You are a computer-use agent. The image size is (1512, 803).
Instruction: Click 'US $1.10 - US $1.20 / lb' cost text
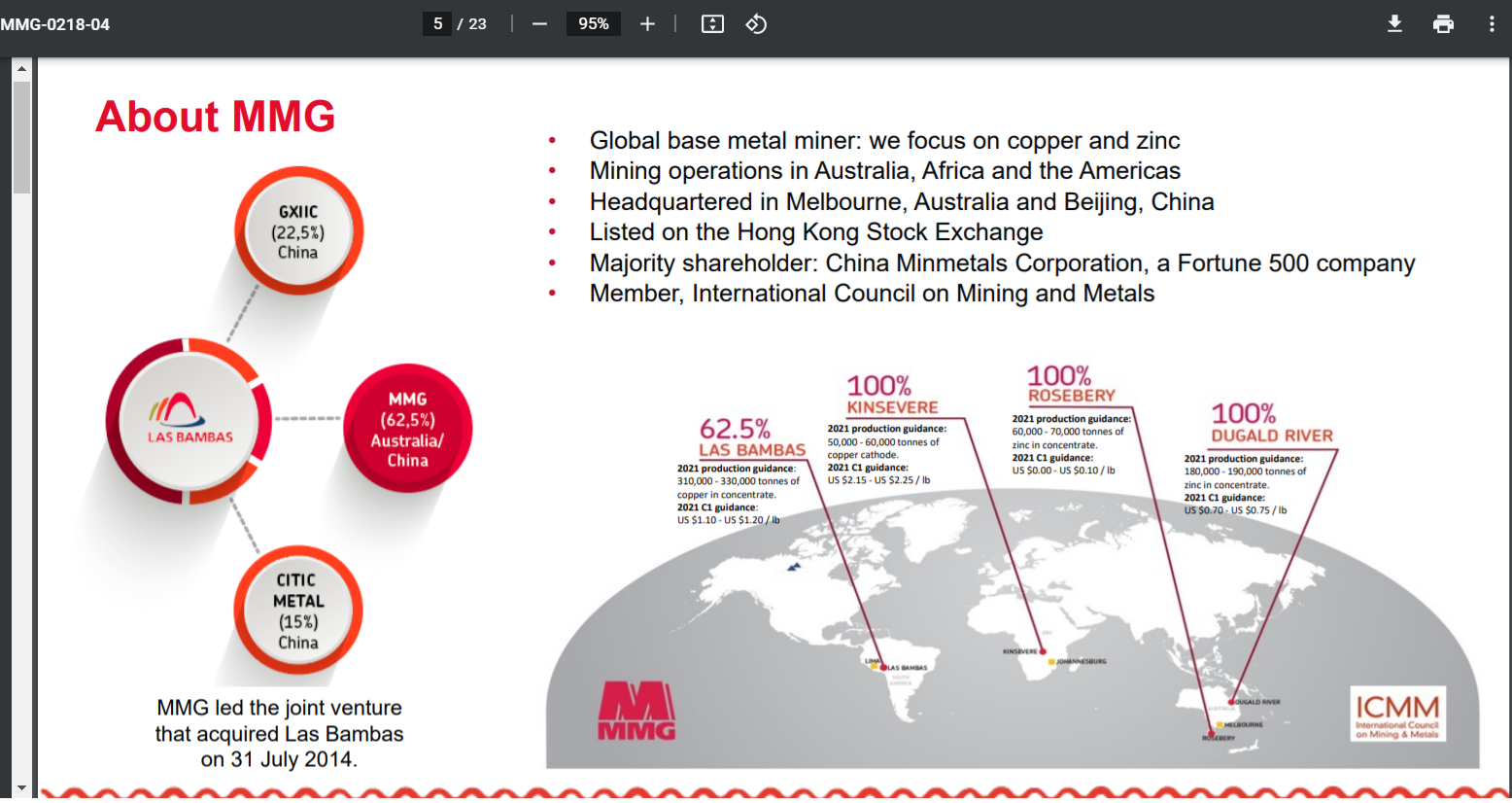tap(729, 520)
